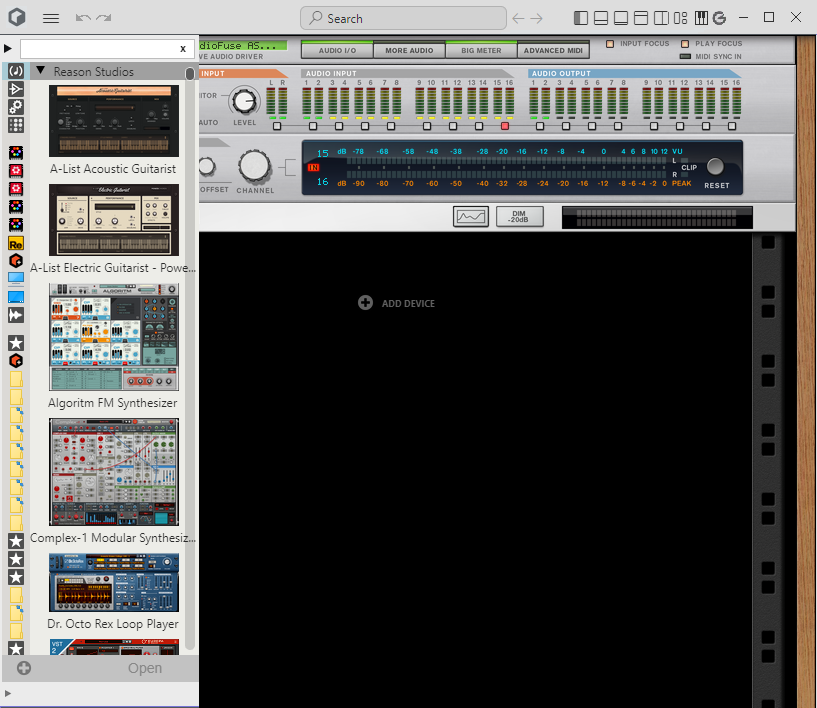Select the Instruments note icon in browser sidebar
Viewport: 817px width, 708px height.
point(16,71)
